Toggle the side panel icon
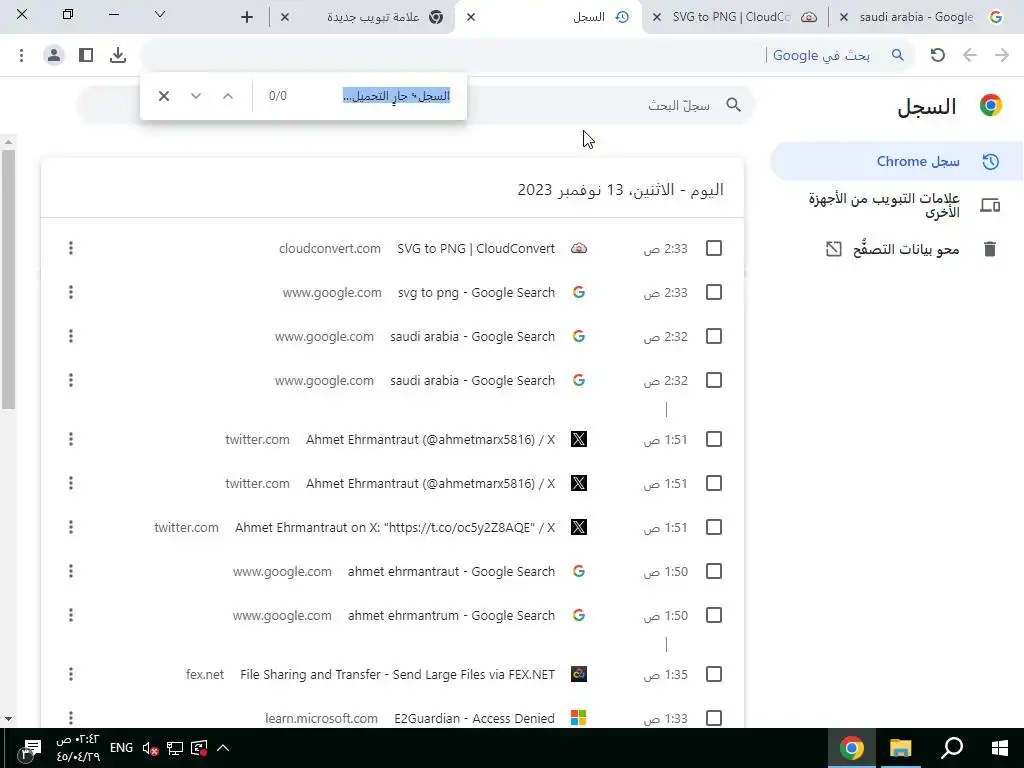The height and width of the screenshot is (768, 1024). 86,55
